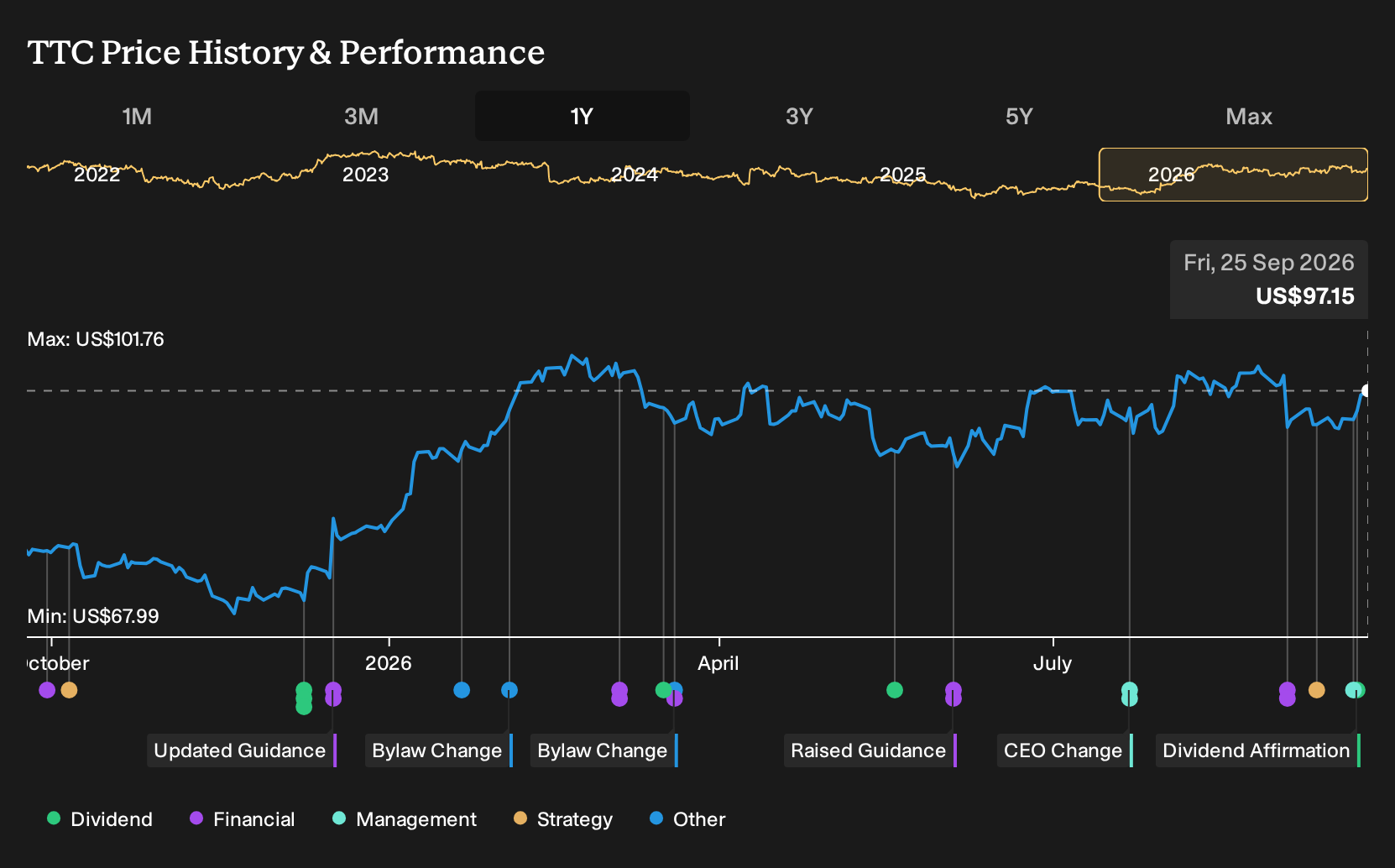Click the purple Financial marker near October
1395x868 pixels.
pyautogui.click(x=47, y=690)
